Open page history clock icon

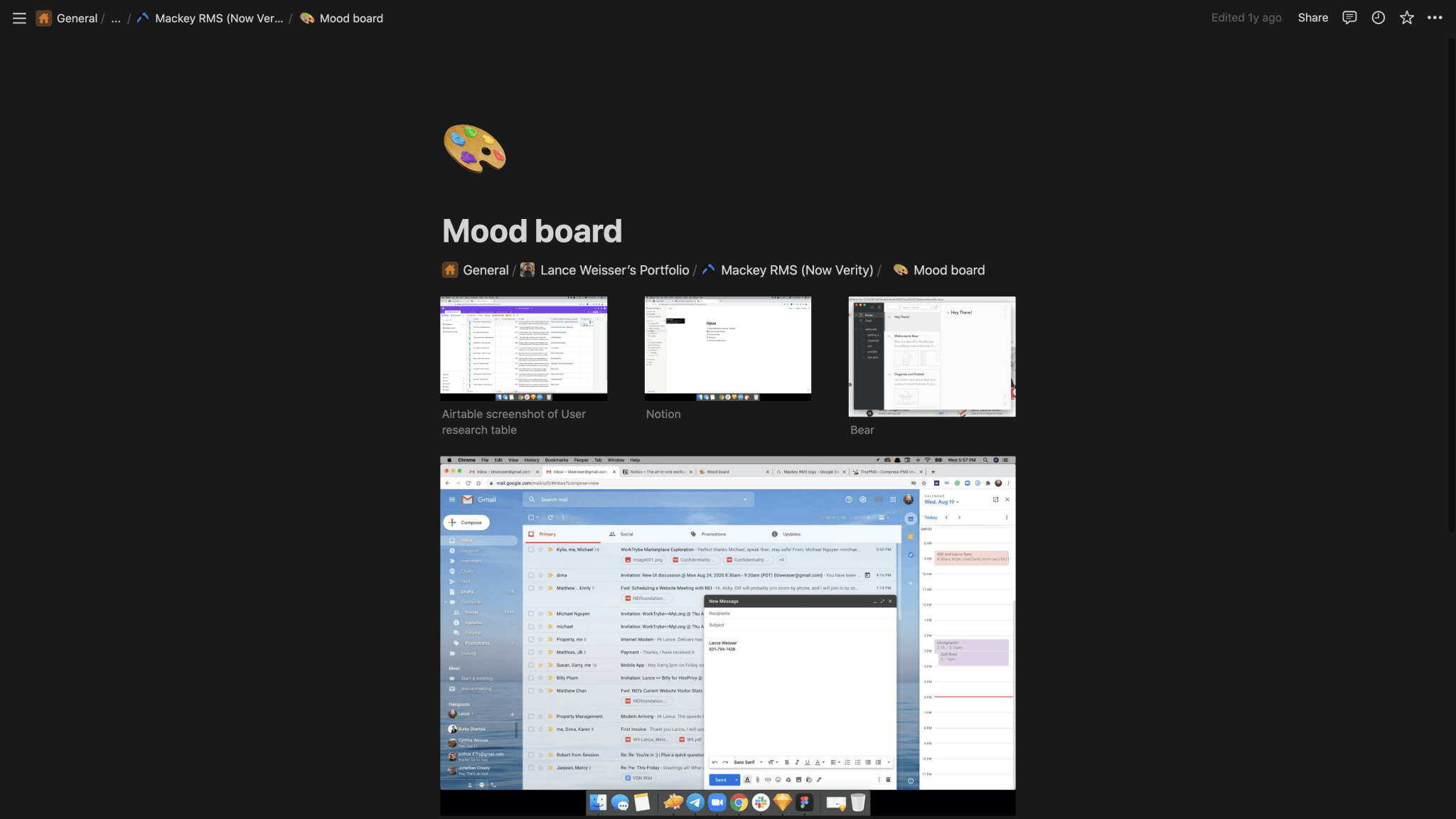1378,18
